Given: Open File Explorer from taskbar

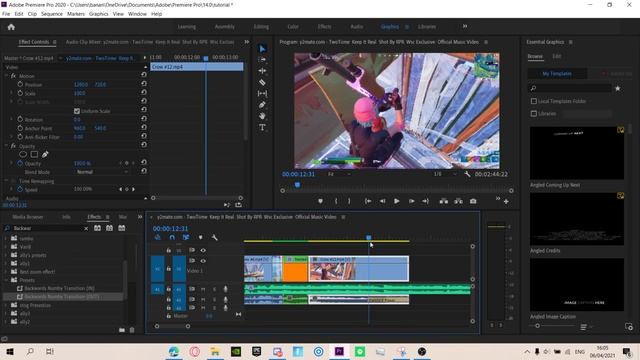Looking at the screenshot, I should (x=215, y=351).
